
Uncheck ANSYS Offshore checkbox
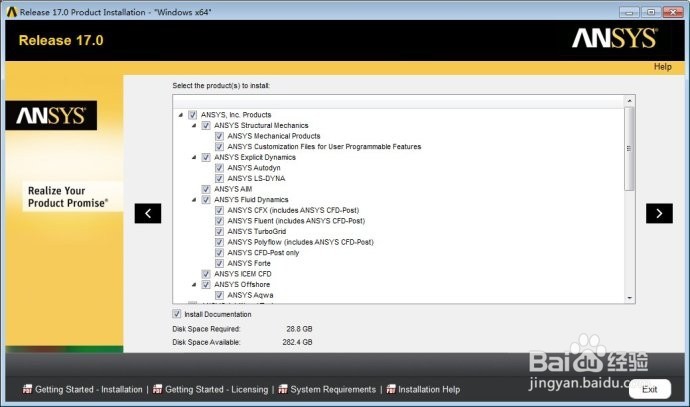pos(206,284)
